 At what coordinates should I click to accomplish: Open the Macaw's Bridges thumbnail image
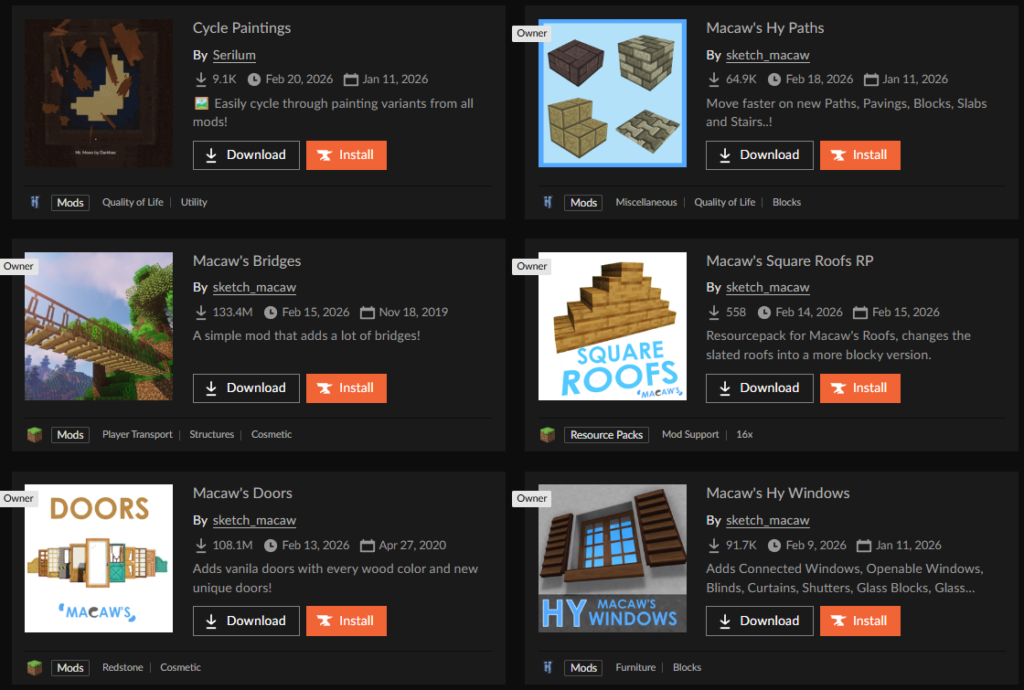click(99, 326)
